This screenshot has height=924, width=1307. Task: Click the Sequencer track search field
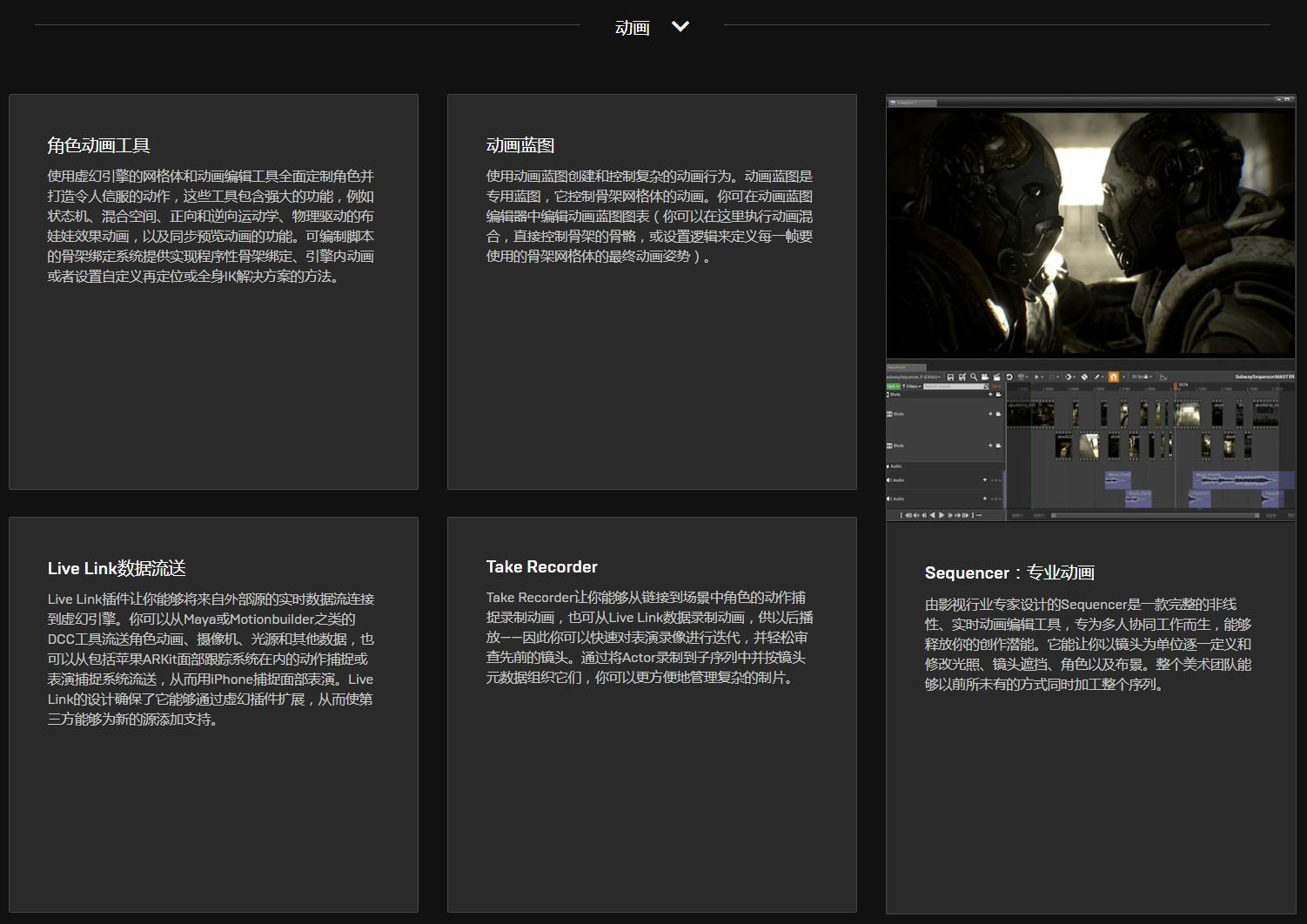point(953,385)
